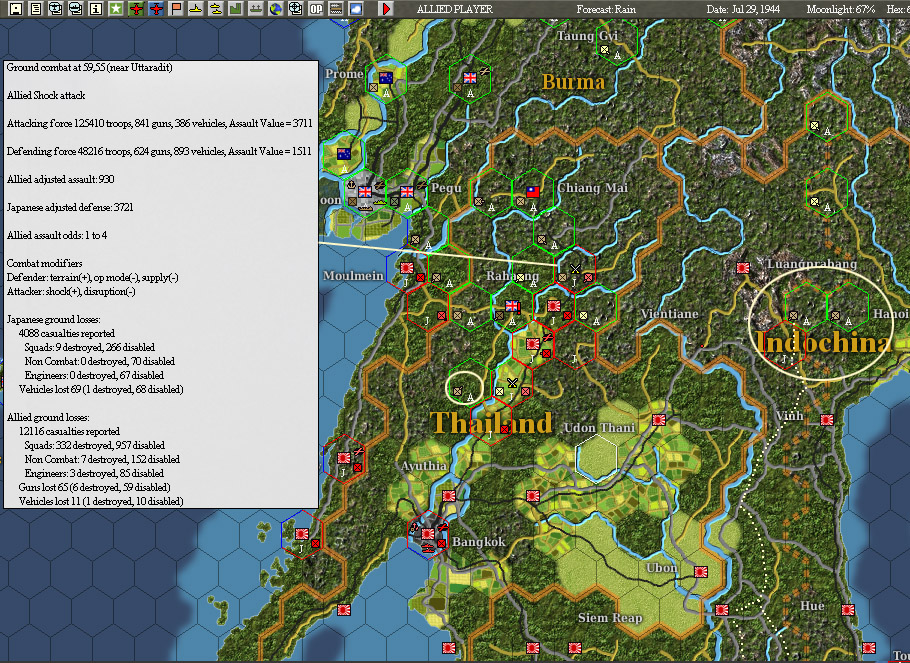Click the 'Squads: 332 destroyed, 957 disabled' line

click(x=95, y=445)
